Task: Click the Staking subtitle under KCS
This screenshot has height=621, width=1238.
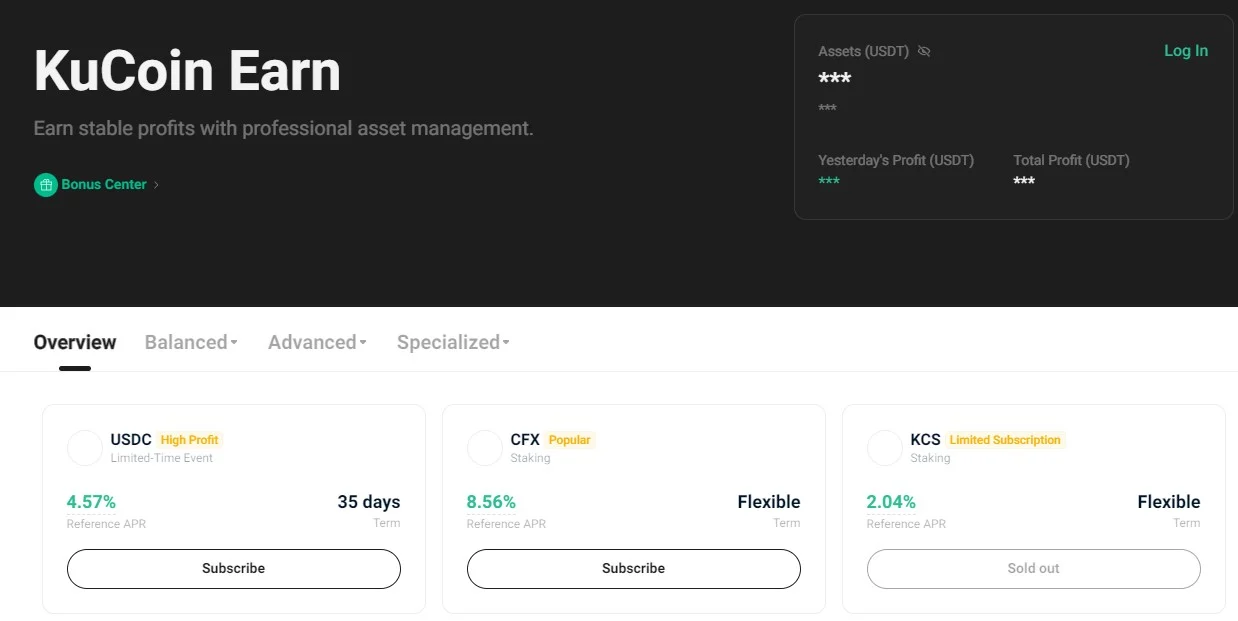Action: tap(930, 458)
